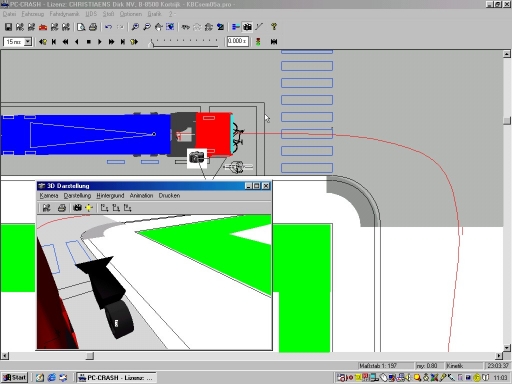Click the Zoom in magnifier icon
Screen dimensions: 512x384
tap(135, 27)
